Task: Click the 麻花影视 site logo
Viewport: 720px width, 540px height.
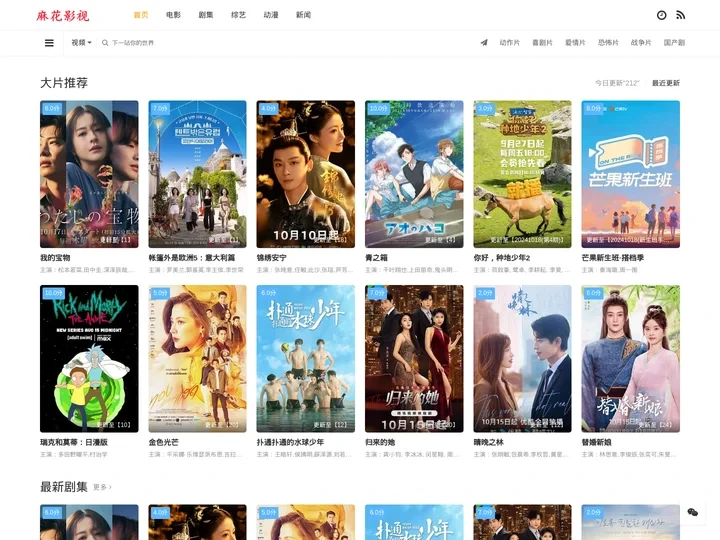Action: click(62, 16)
